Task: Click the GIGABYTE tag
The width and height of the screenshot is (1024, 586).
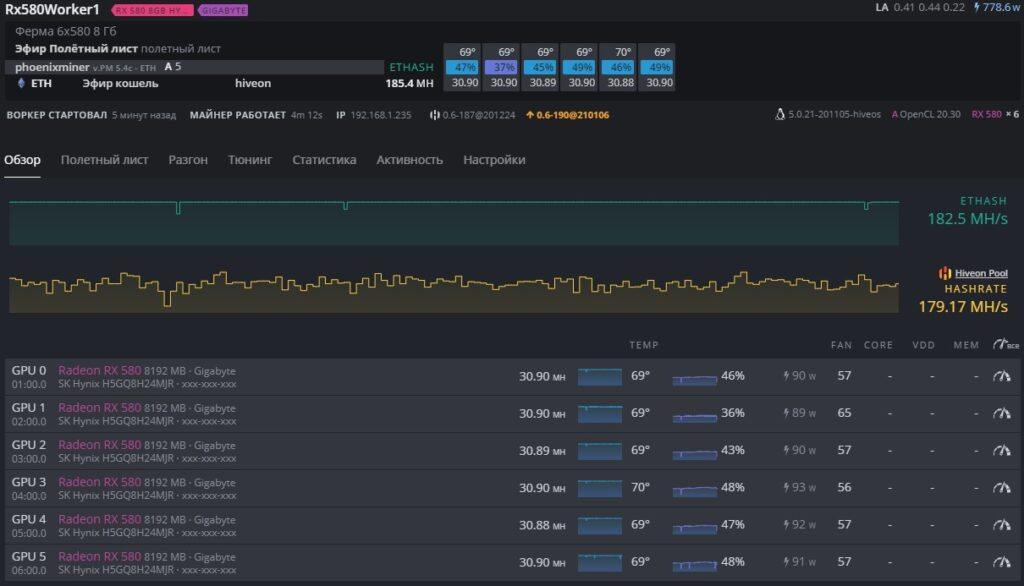Action: 223,10
